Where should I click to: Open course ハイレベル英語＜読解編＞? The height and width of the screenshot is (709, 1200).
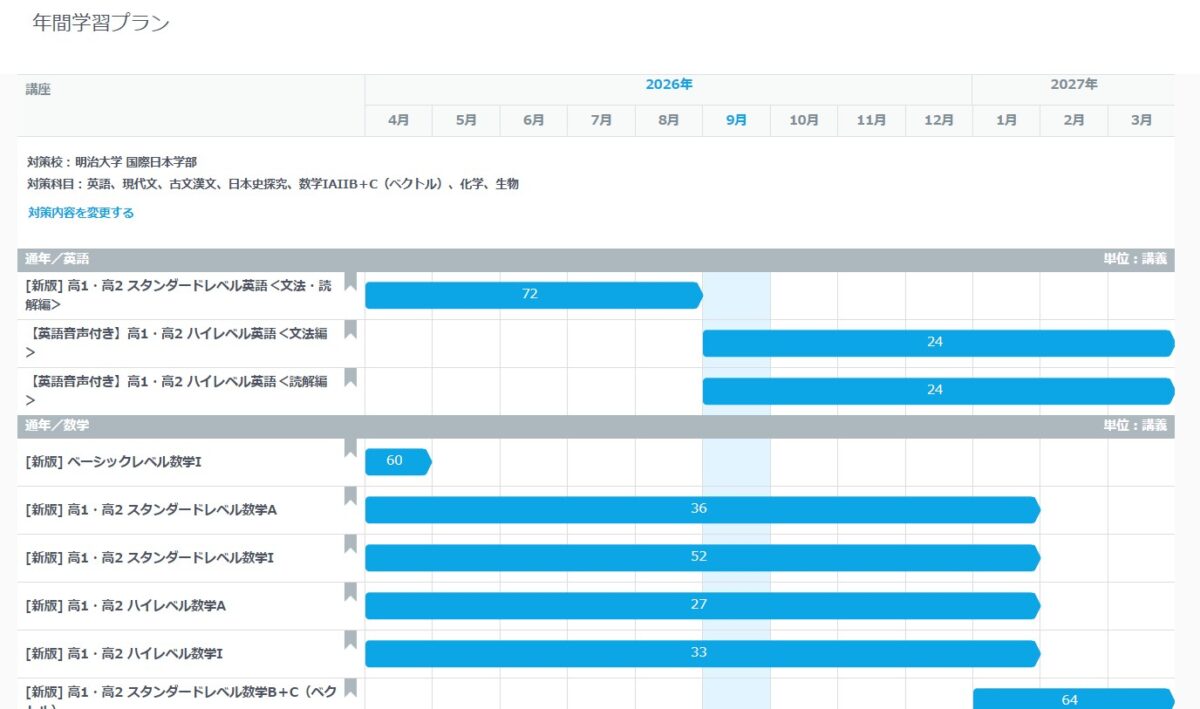pos(177,390)
